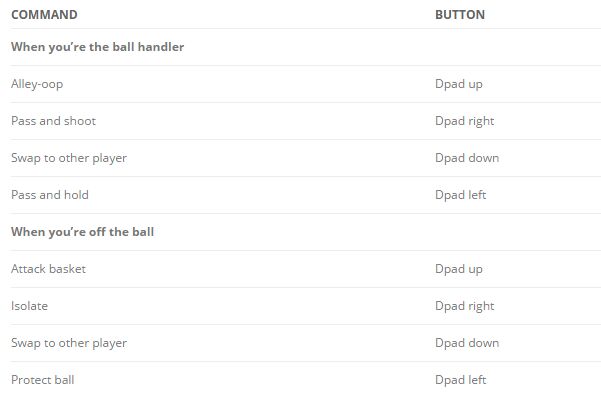Select the 'When you're the ball handler' heading

97,47
